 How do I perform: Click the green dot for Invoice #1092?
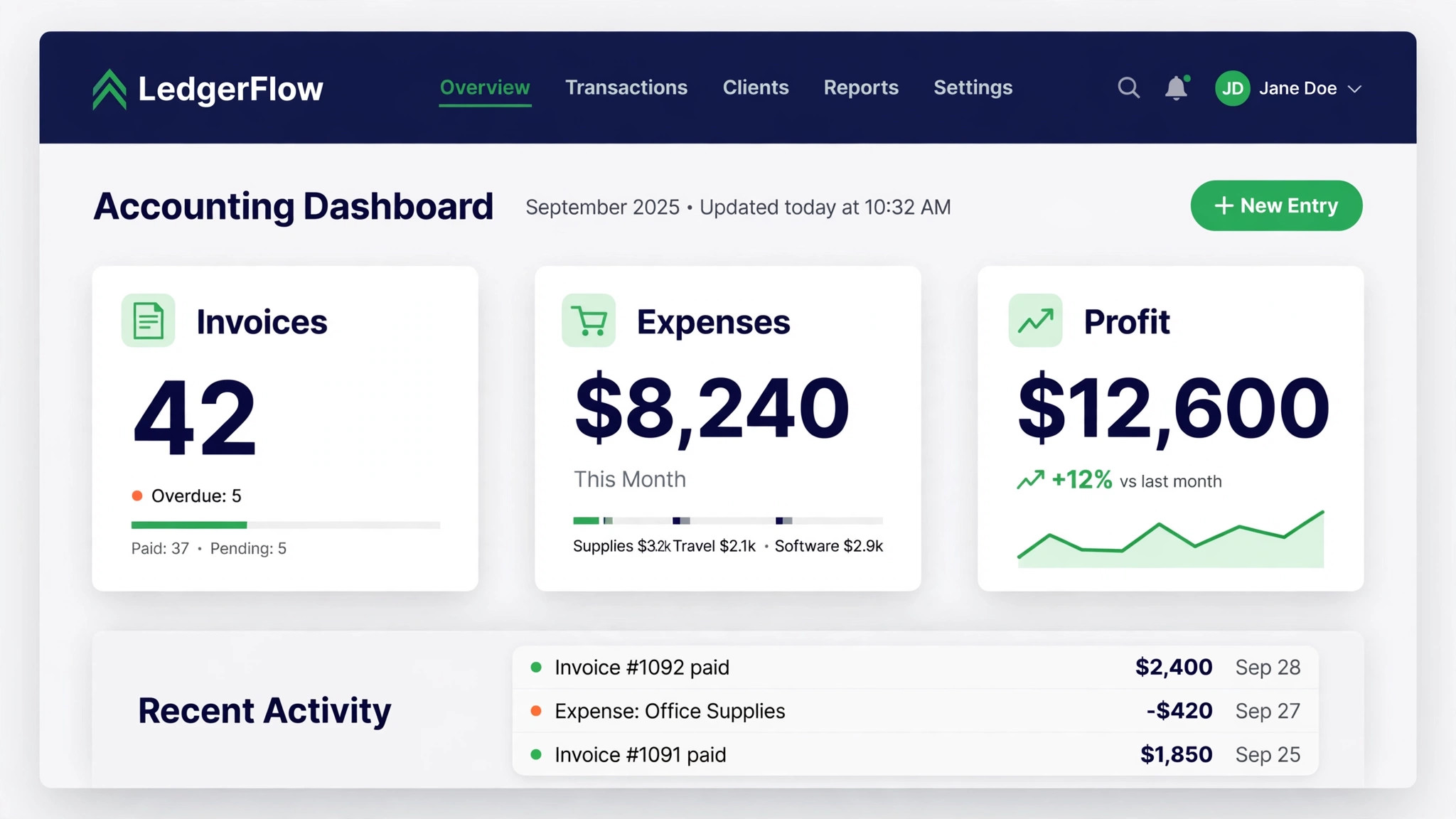coord(536,667)
